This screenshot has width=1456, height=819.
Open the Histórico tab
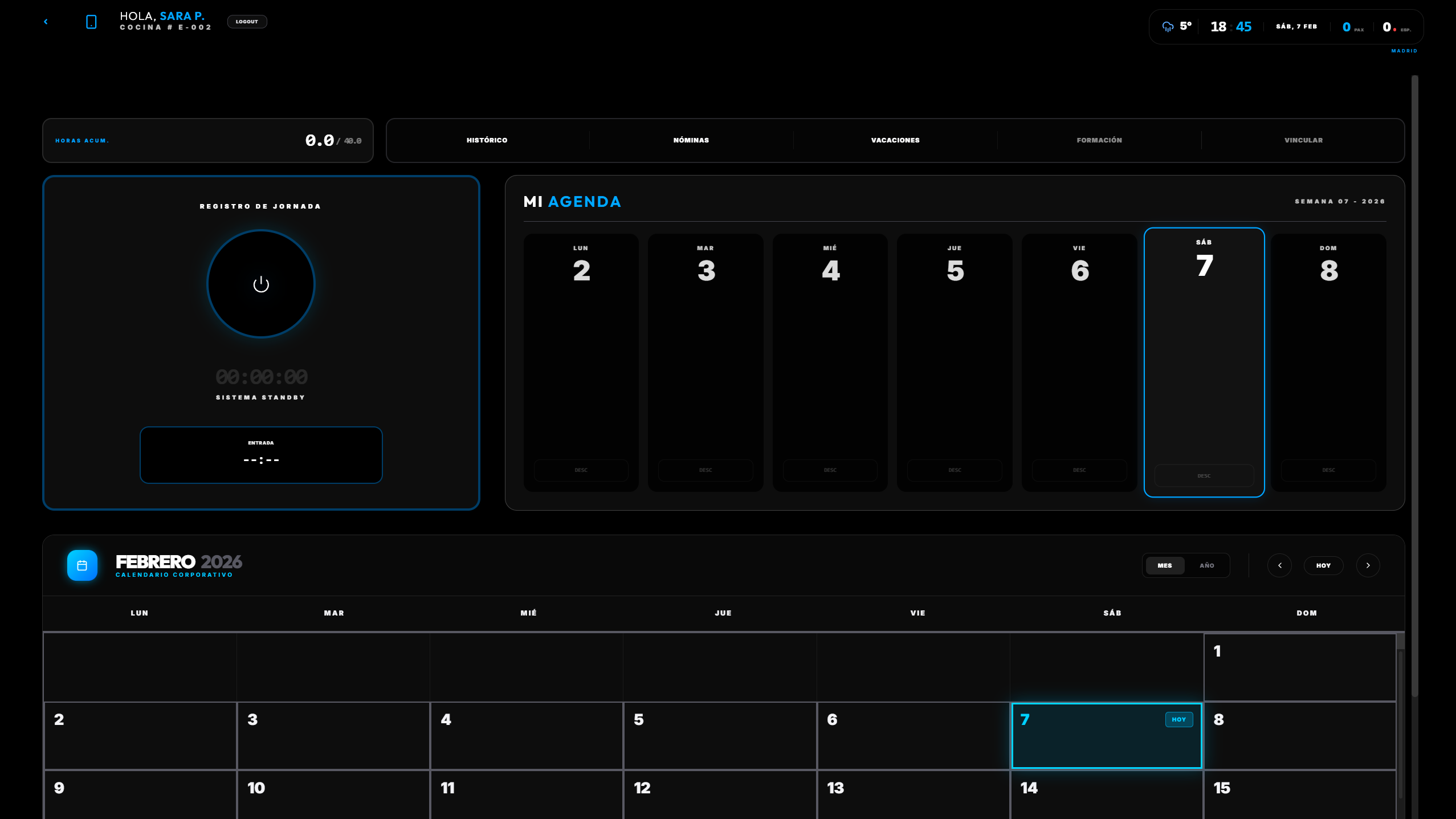tap(487, 140)
